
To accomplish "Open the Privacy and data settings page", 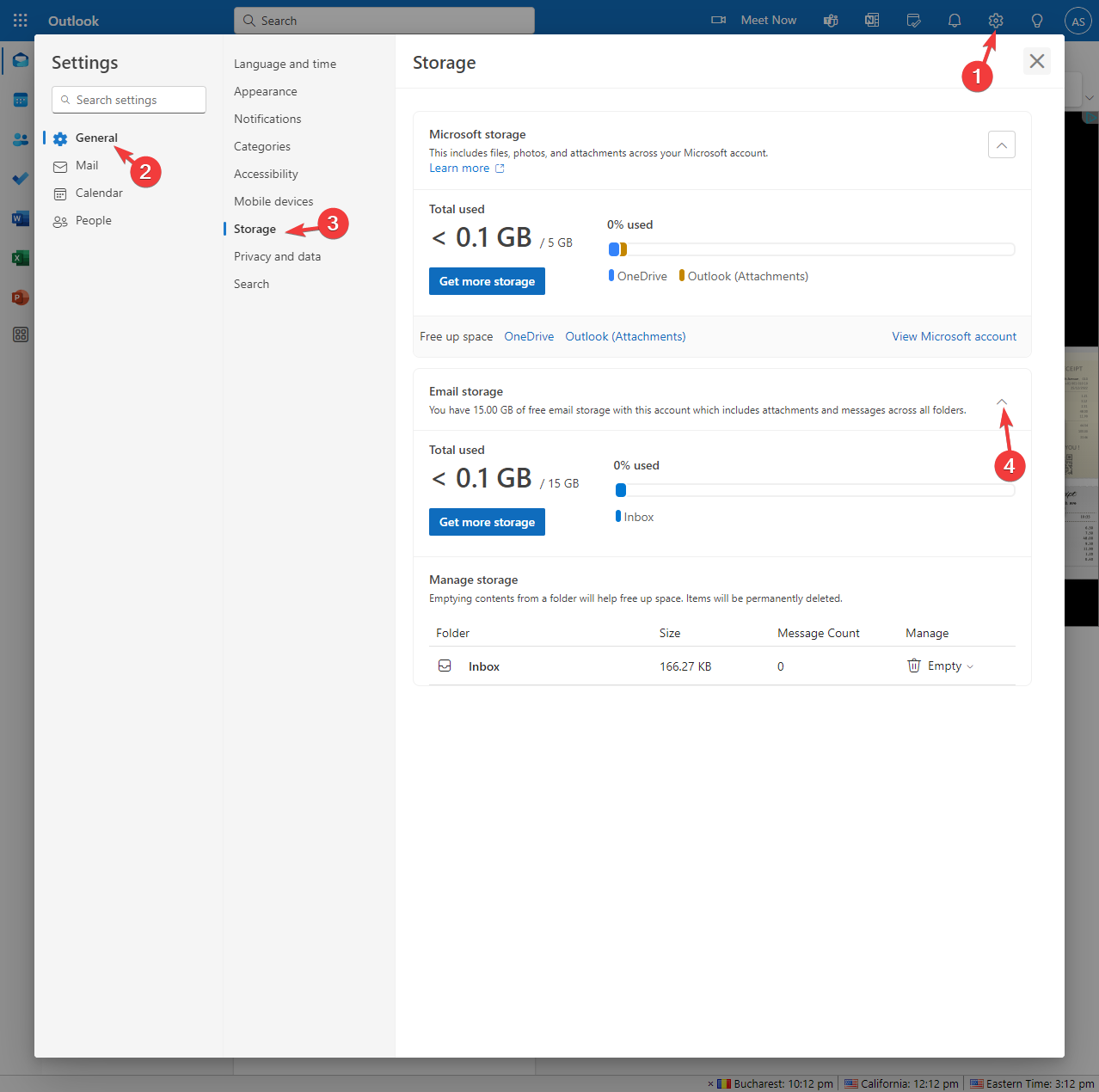I will pos(277,255).
